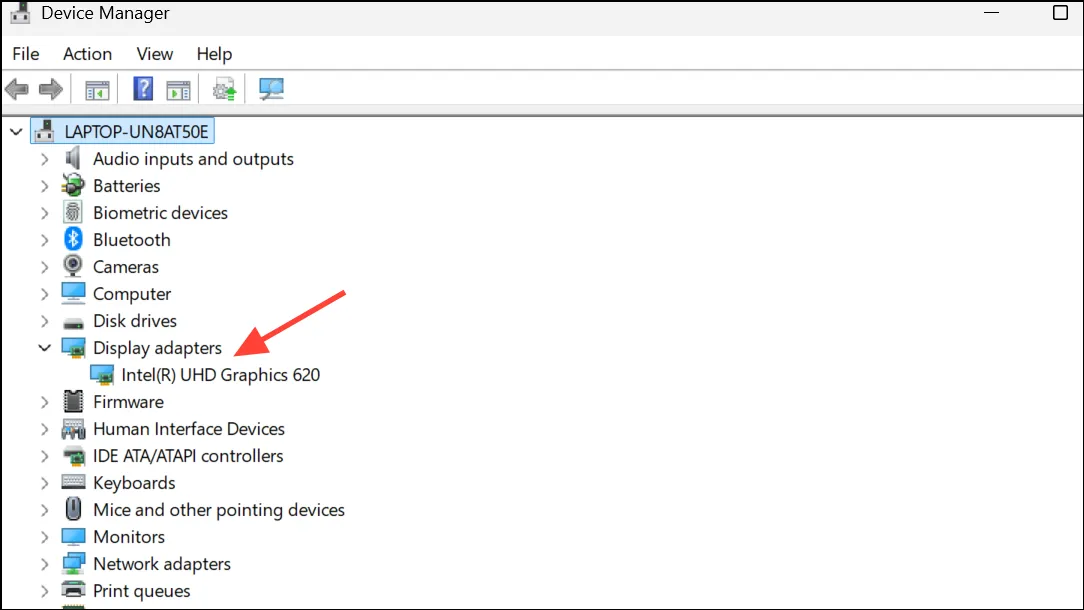The height and width of the screenshot is (610, 1084).
Task: Expand Human Interface Devices chevron
Action: pos(44,429)
